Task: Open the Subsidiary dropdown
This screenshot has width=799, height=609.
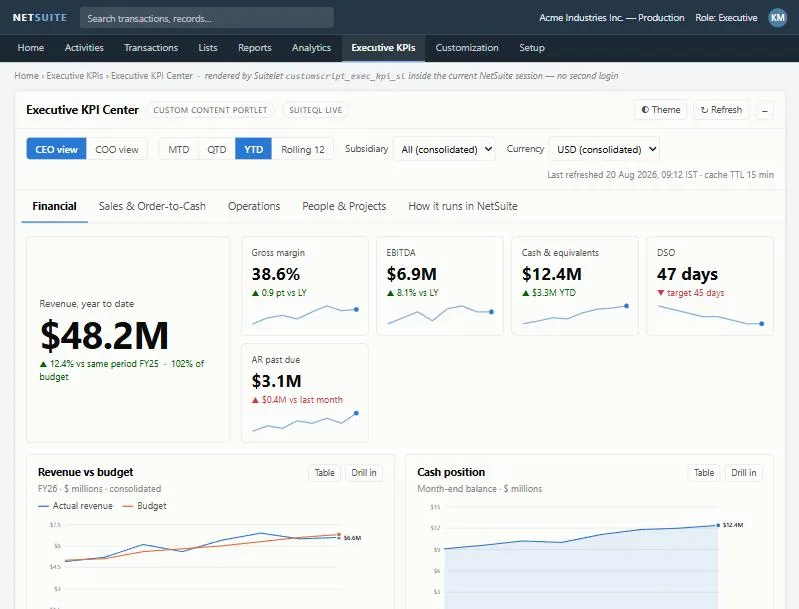Action: tap(444, 149)
